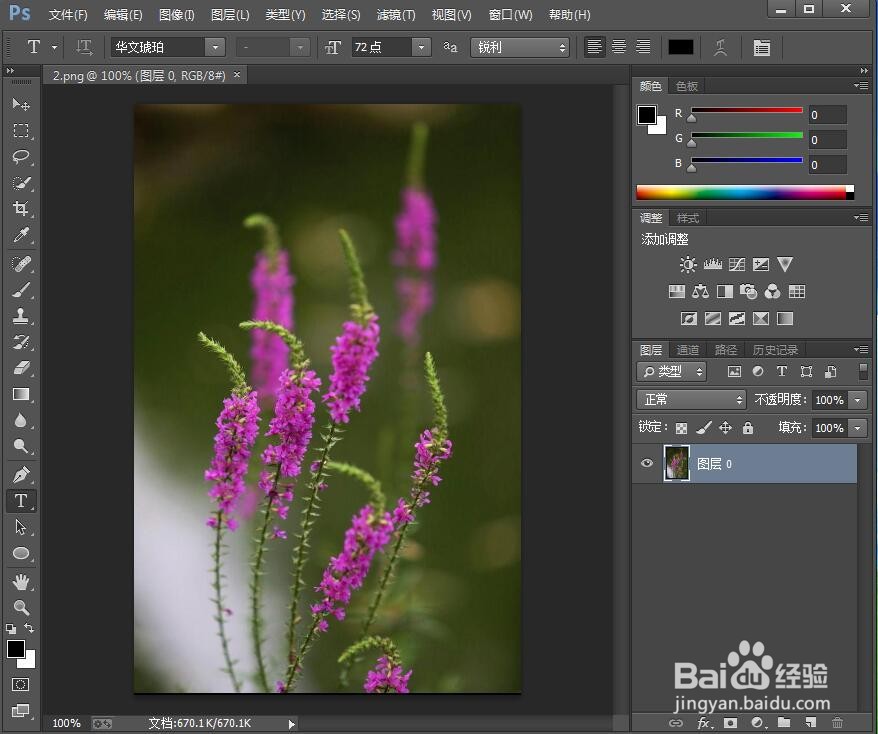Select the Eyedropper tool
The height and width of the screenshot is (734, 878).
pyautogui.click(x=21, y=235)
